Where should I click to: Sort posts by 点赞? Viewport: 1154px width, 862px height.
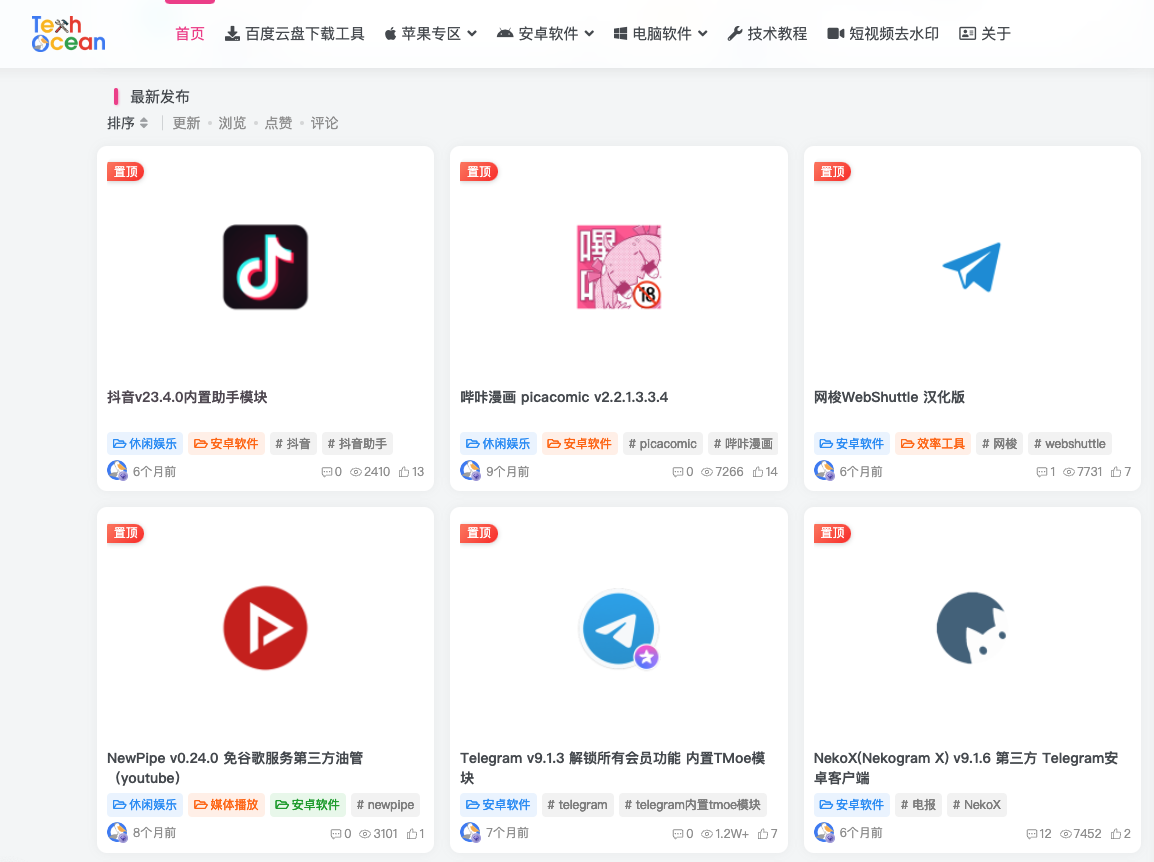278,123
